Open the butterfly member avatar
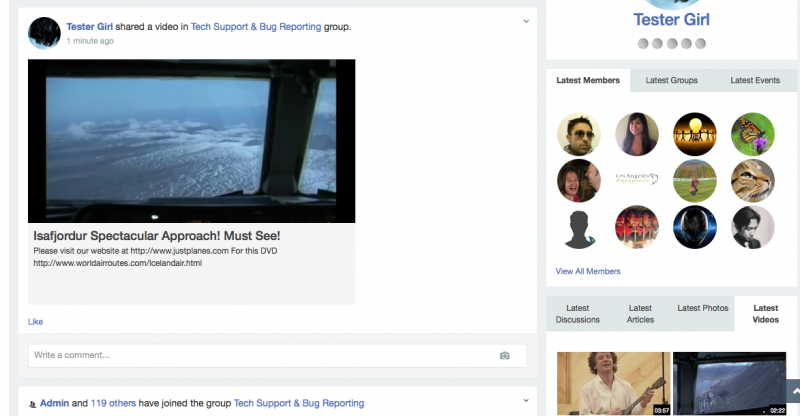This screenshot has height=416, width=800. pos(752,134)
